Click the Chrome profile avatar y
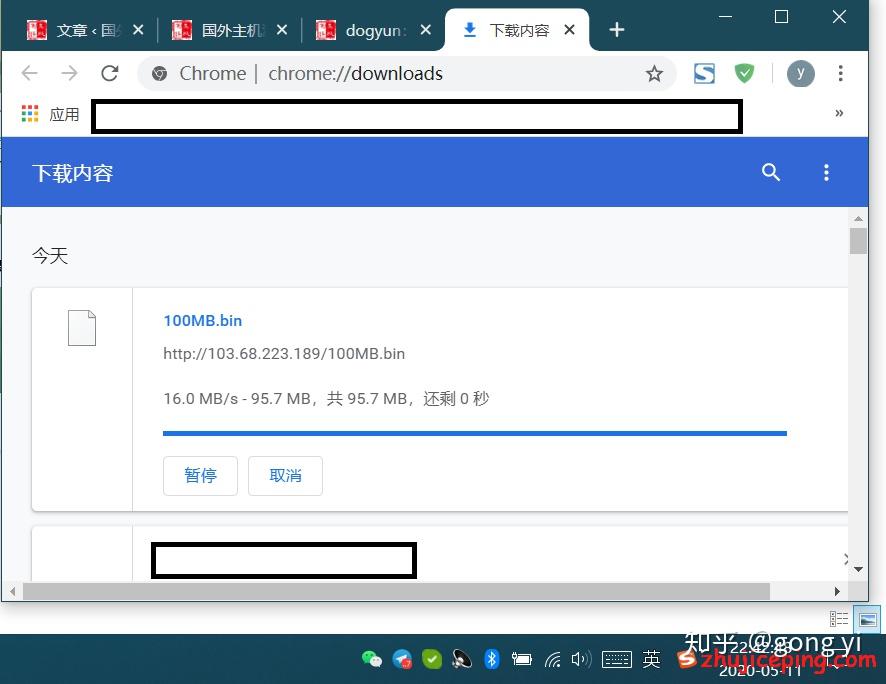 coord(800,73)
